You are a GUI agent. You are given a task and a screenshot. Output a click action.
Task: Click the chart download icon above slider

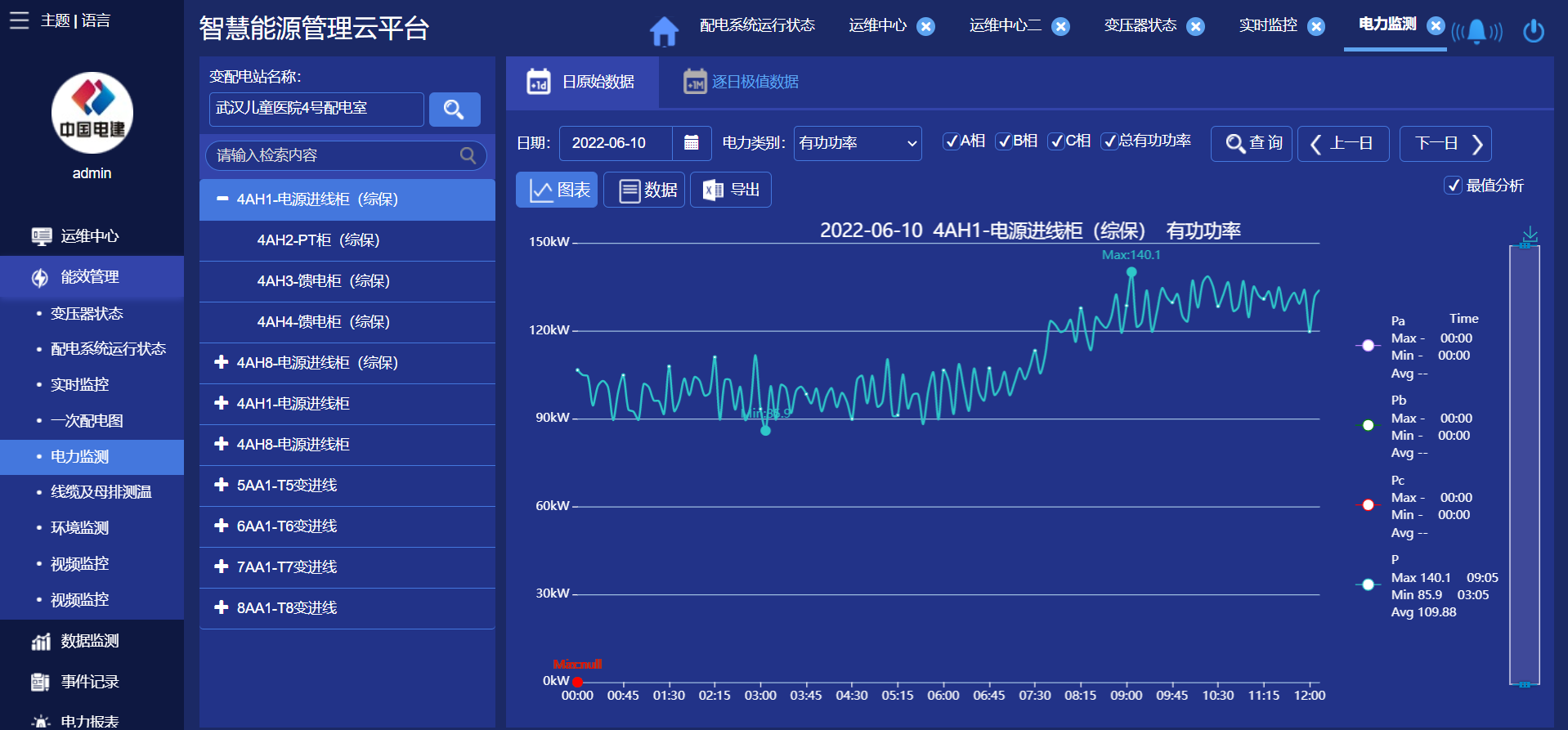[1530, 235]
